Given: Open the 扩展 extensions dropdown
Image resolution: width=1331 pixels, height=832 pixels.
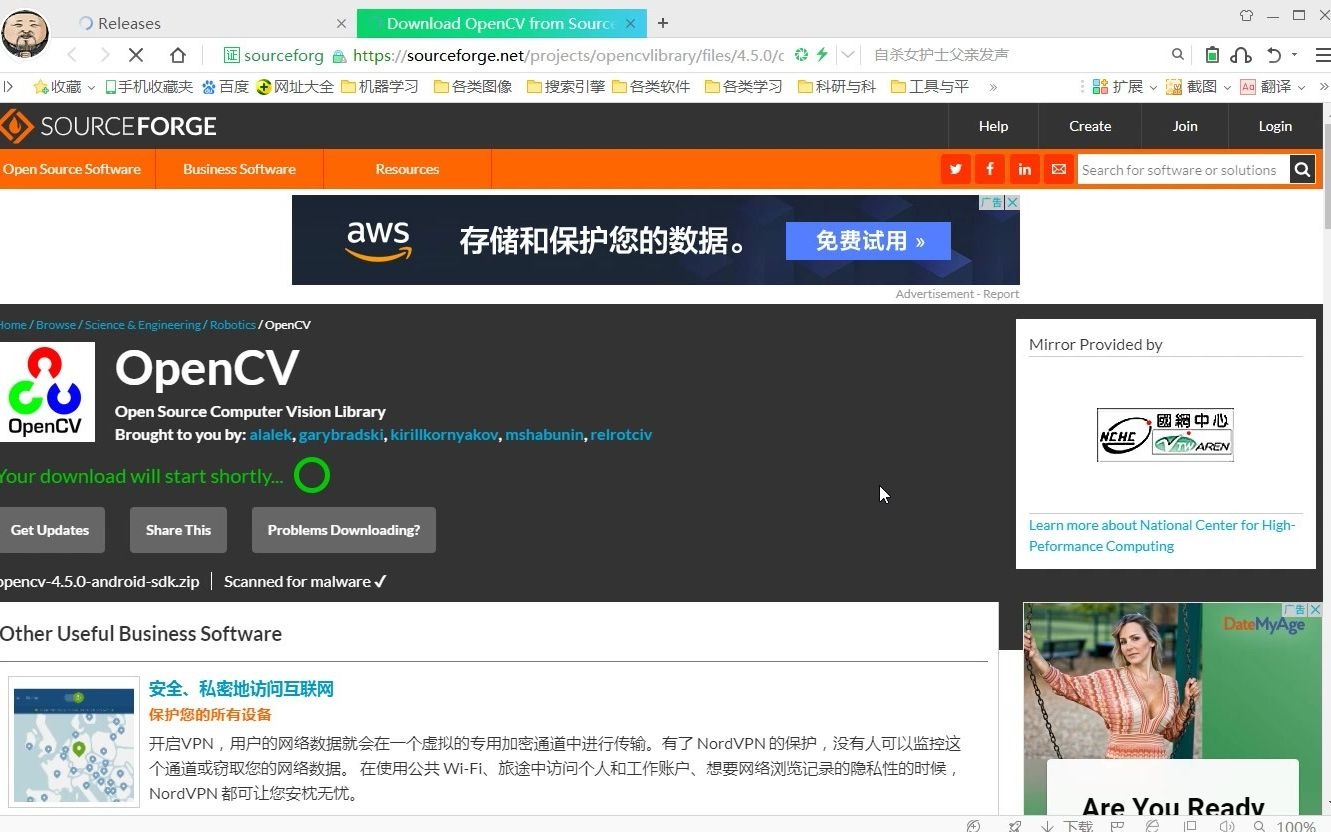Looking at the screenshot, I should pos(1124,87).
